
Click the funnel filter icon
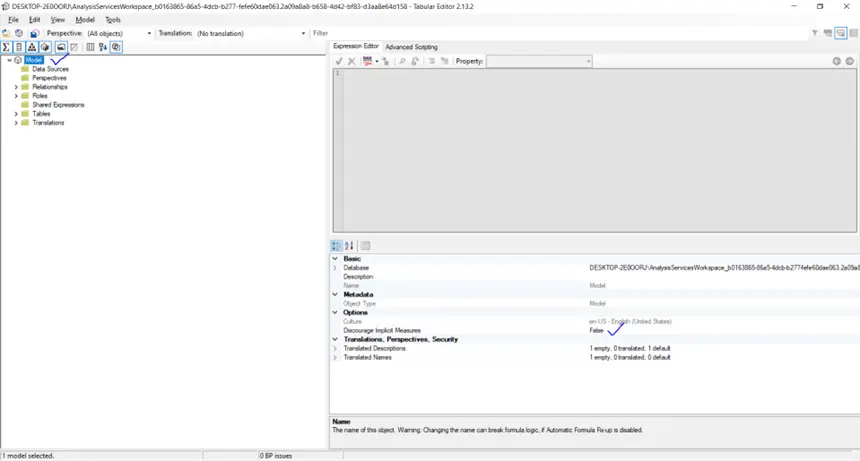point(815,33)
